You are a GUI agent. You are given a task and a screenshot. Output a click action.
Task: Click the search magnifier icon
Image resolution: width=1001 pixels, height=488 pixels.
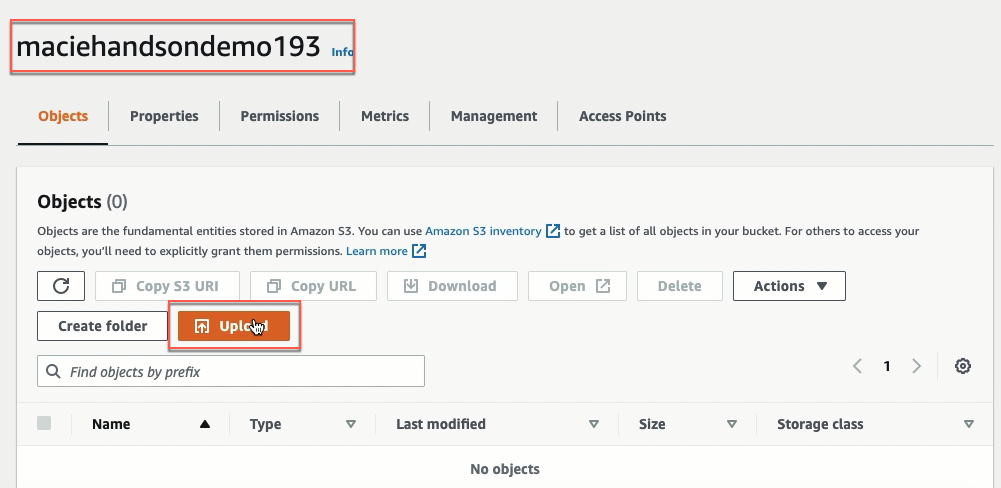(x=54, y=371)
